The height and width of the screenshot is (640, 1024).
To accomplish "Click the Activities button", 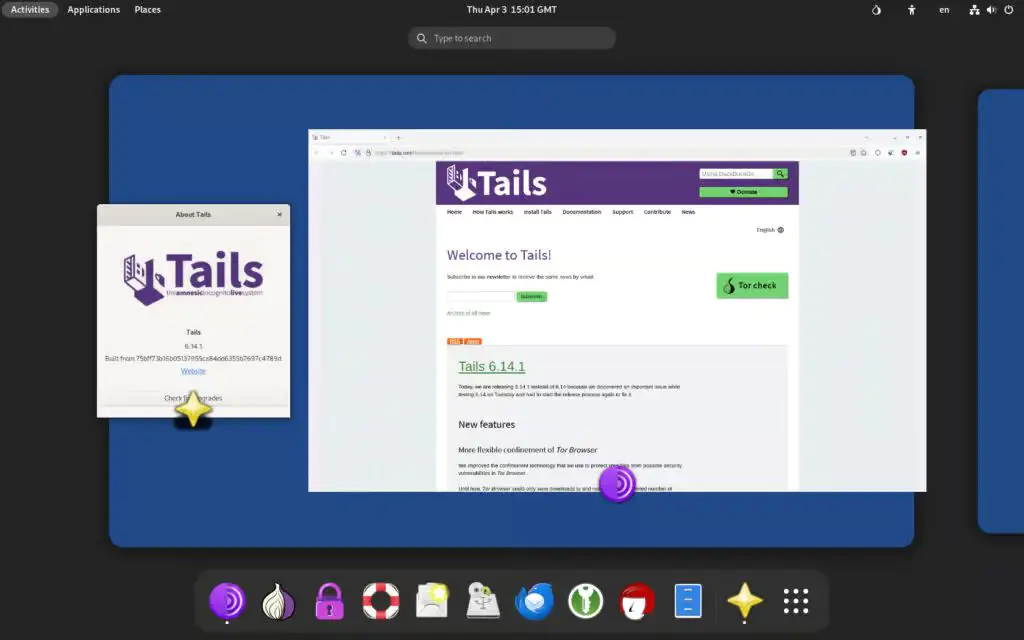I will (x=30, y=10).
